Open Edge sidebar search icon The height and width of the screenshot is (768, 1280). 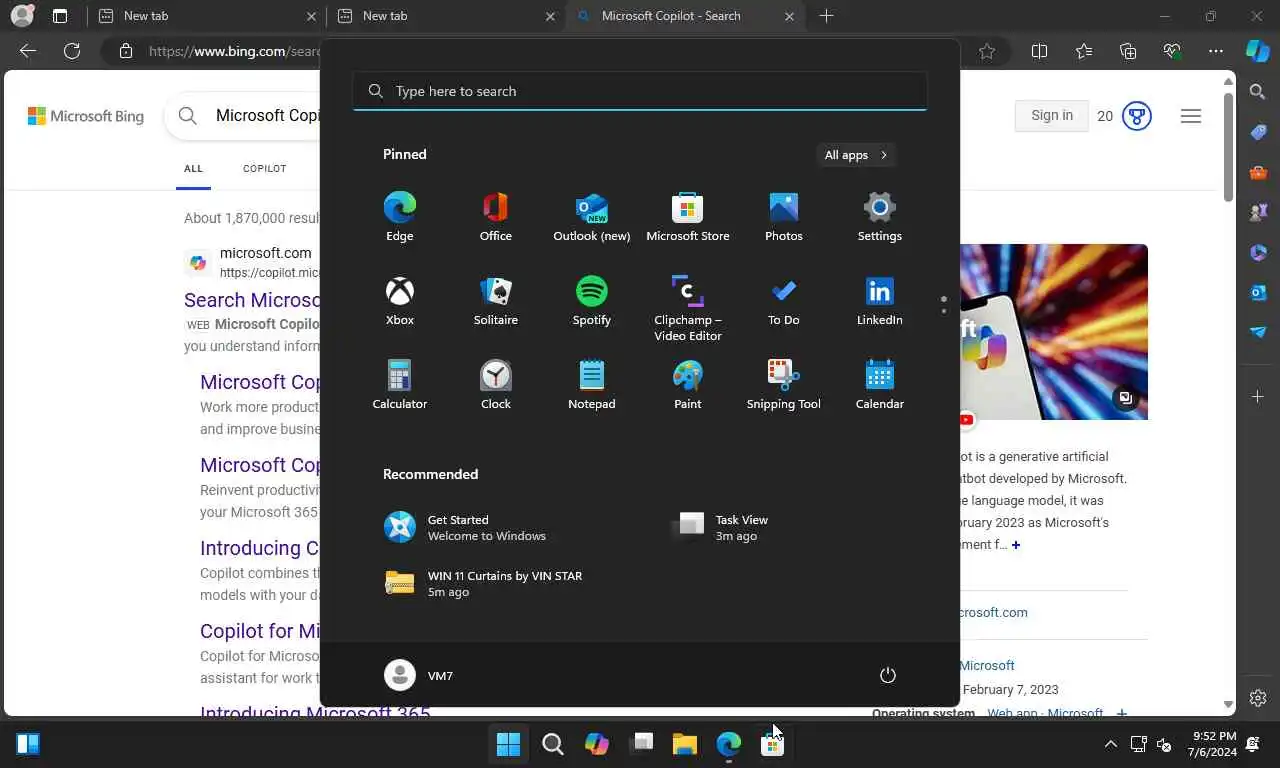(1258, 92)
